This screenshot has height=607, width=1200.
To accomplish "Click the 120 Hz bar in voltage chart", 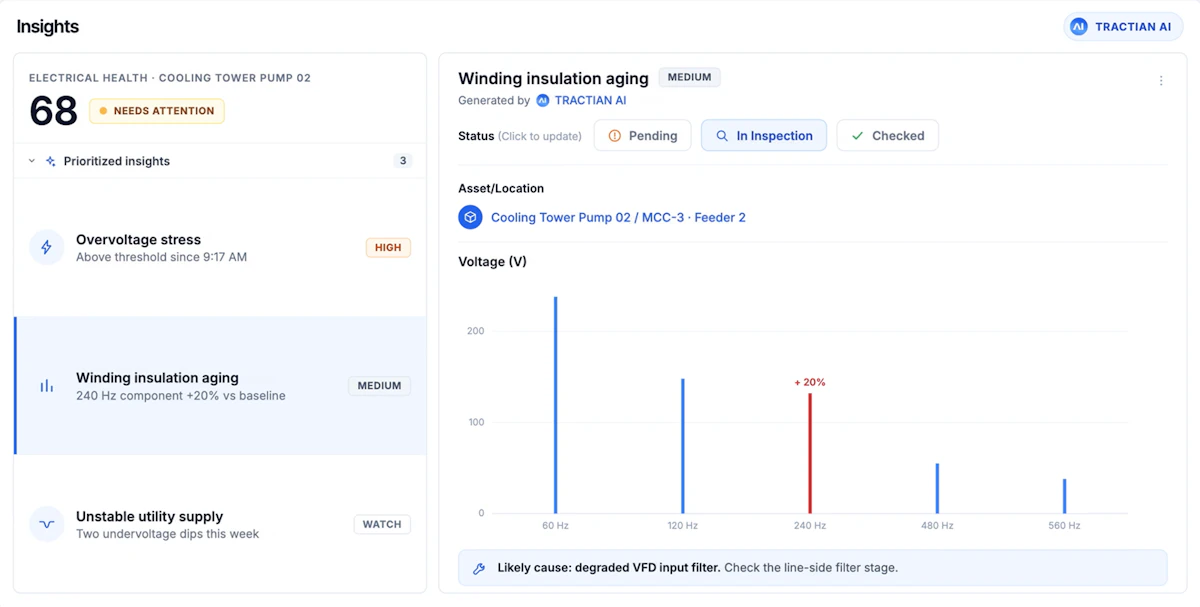I will coord(683,446).
